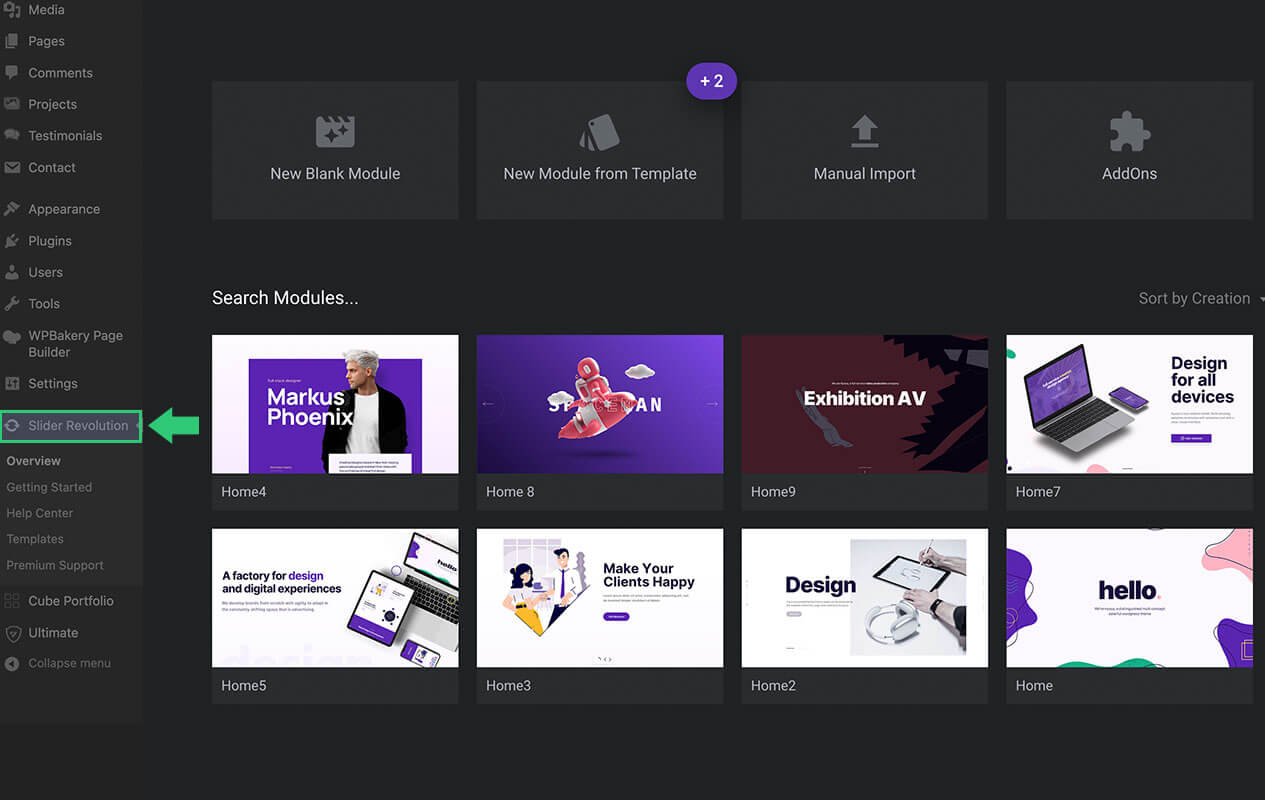Click the Manual Import upload icon
Image resolution: width=1265 pixels, height=800 pixels.
tap(864, 131)
